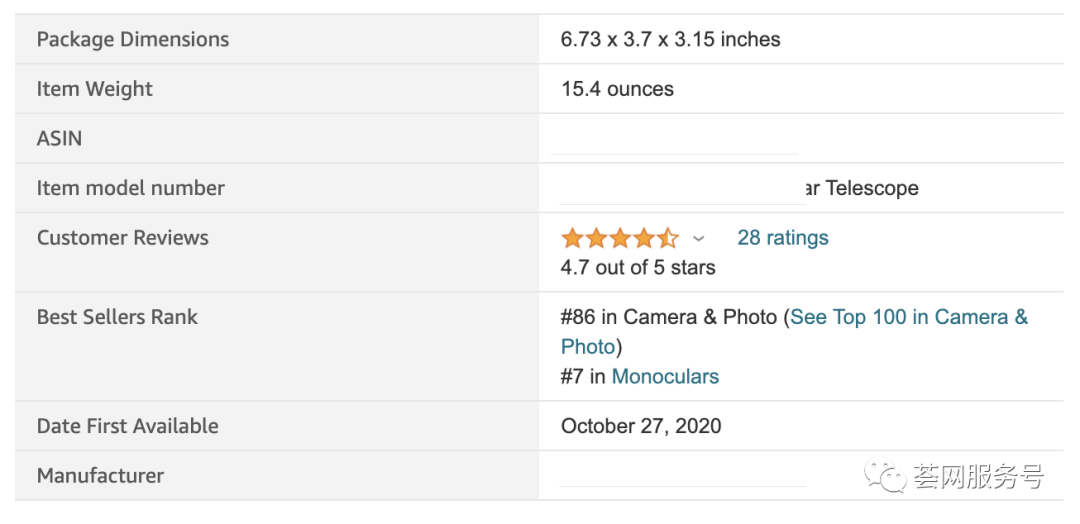Click the #86 in Camera & Photo rank text
The height and width of the screenshot is (524, 1080).
pyautogui.click(x=668, y=317)
